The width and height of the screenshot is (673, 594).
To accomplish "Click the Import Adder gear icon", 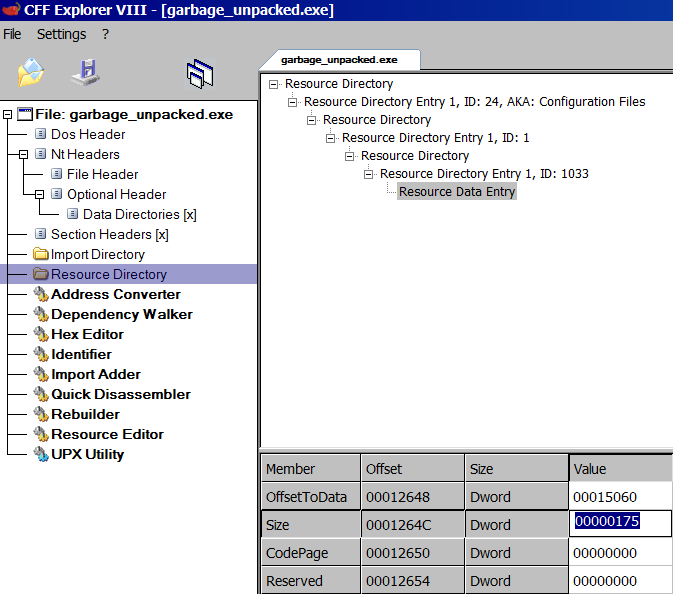I will pos(41,374).
